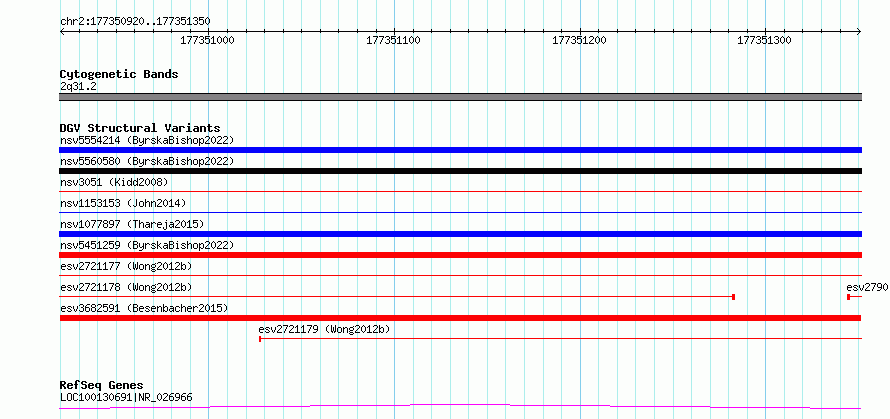Open the esv2721178 (Wong2012b) variant label
This screenshot has width=890, height=419.
pyautogui.click(x=126, y=287)
